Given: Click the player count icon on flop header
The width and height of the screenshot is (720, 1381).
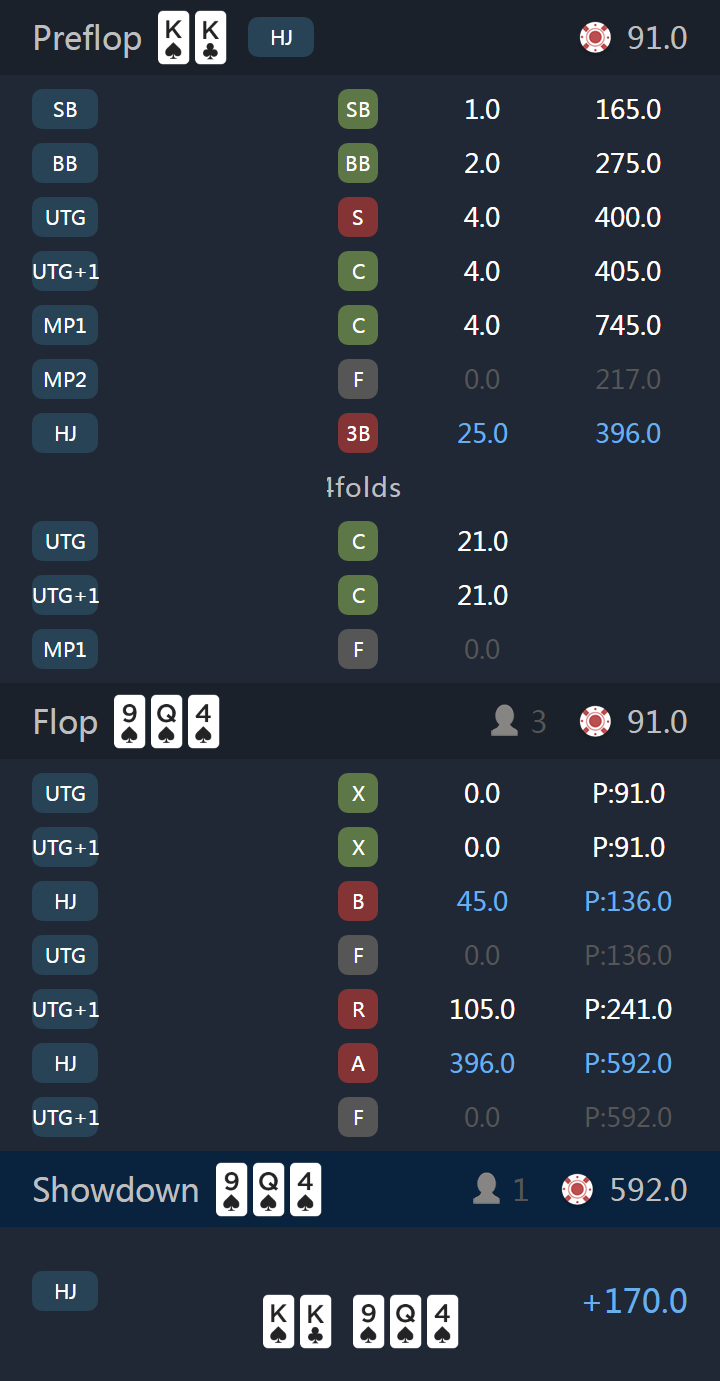Looking at the screenshot, I should [x=505, y=721].
